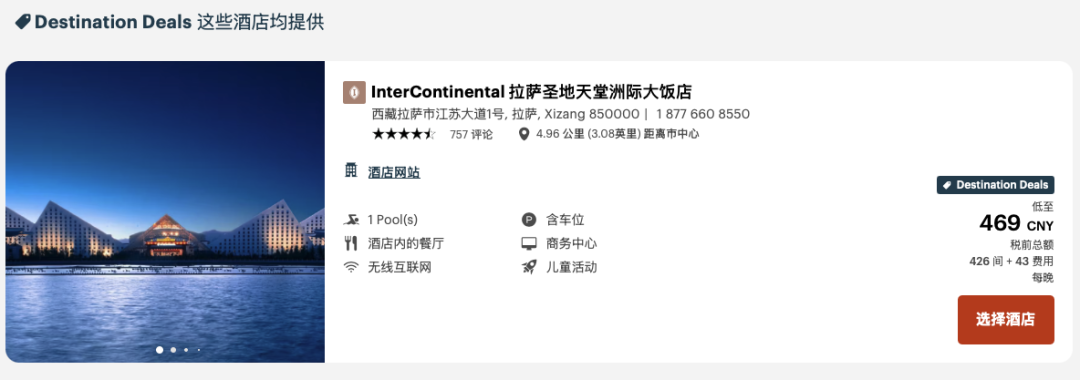Click the kids activities rocket icon
Screen dimensions: 1080x380
coord(528,267)
